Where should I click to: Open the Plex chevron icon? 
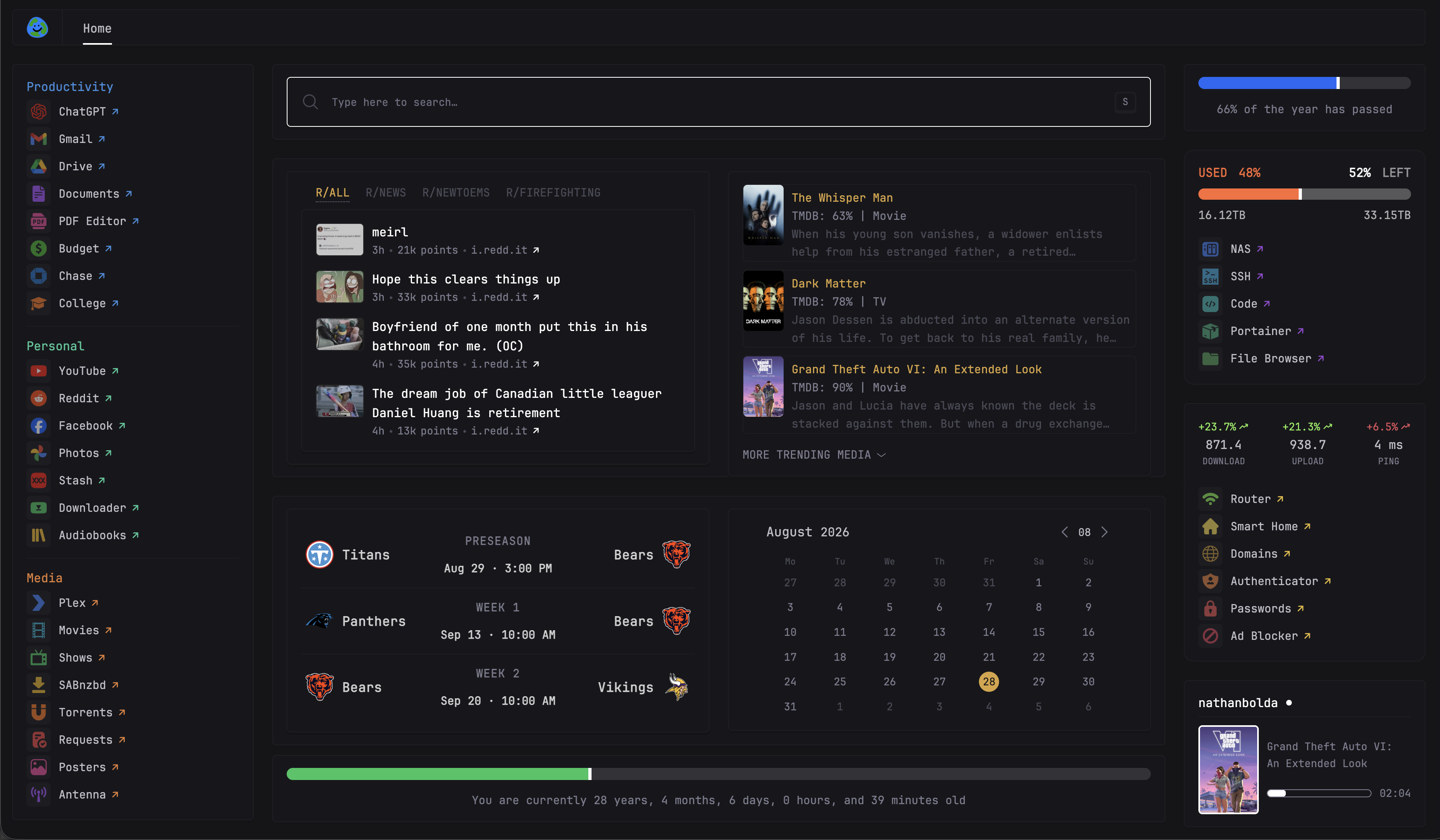coord(38,603)
